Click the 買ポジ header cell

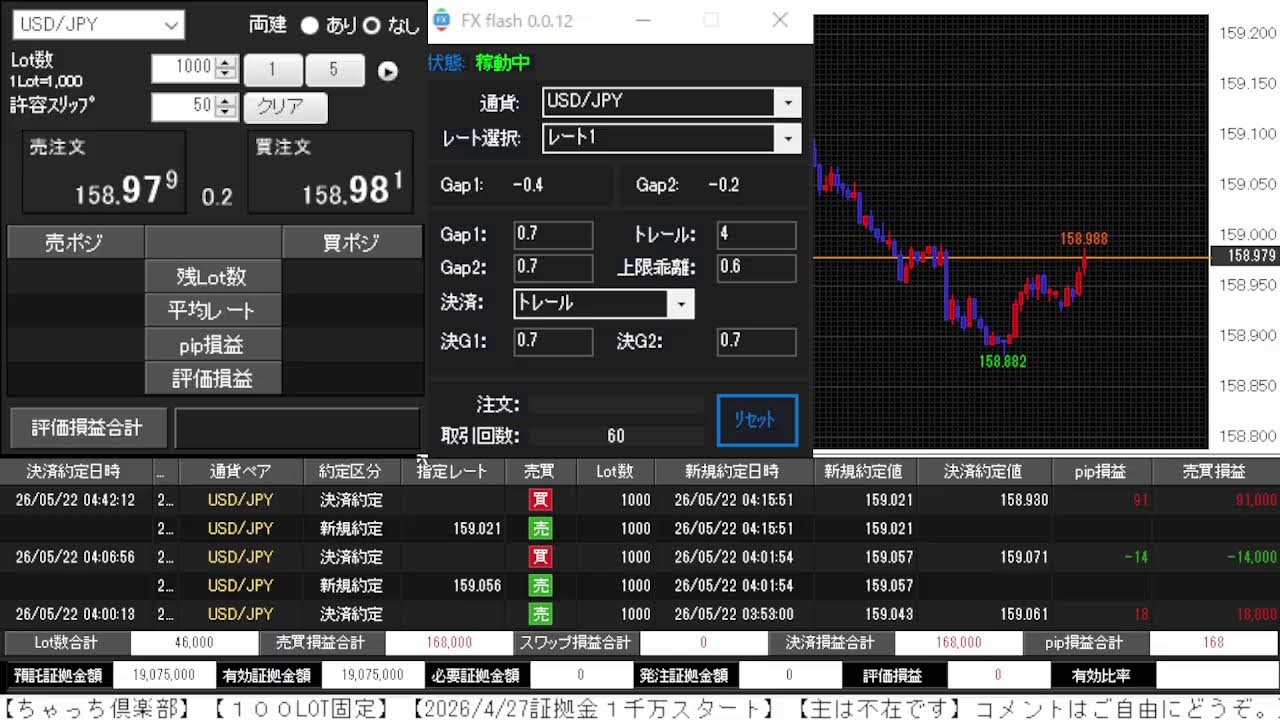352,242
